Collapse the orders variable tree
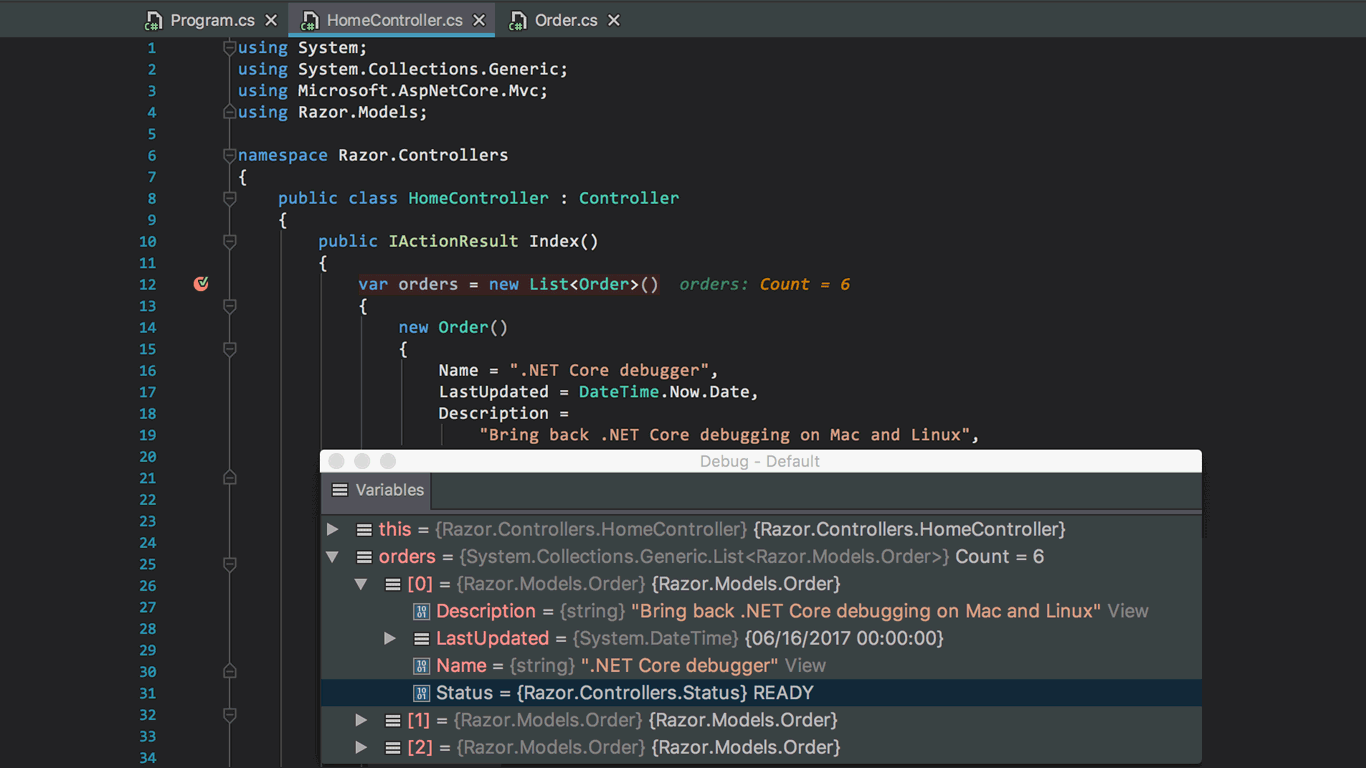The image size is (1366, 768). 333,556
